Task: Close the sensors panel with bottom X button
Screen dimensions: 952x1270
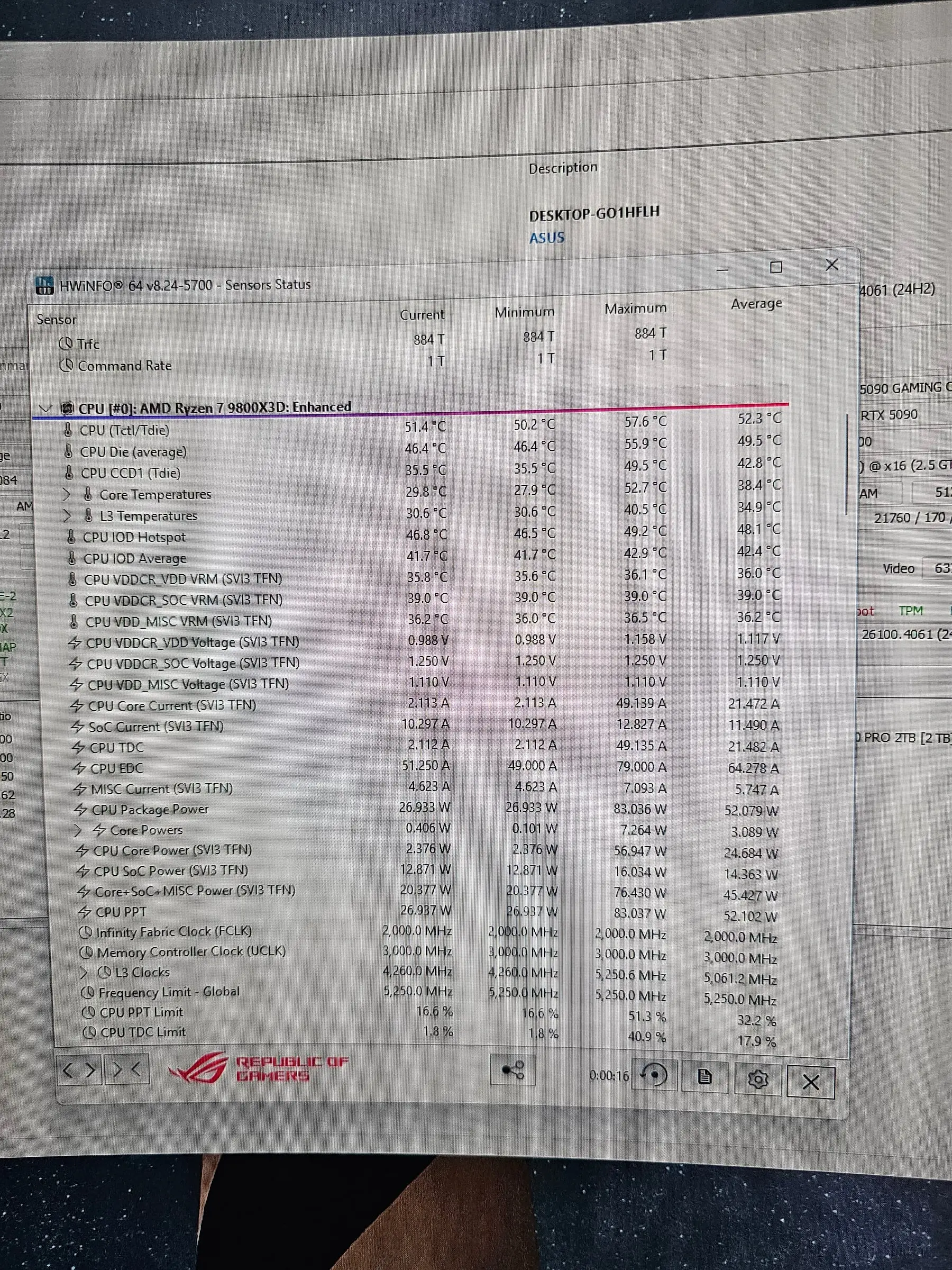Action: click(x=811, y=1082)
